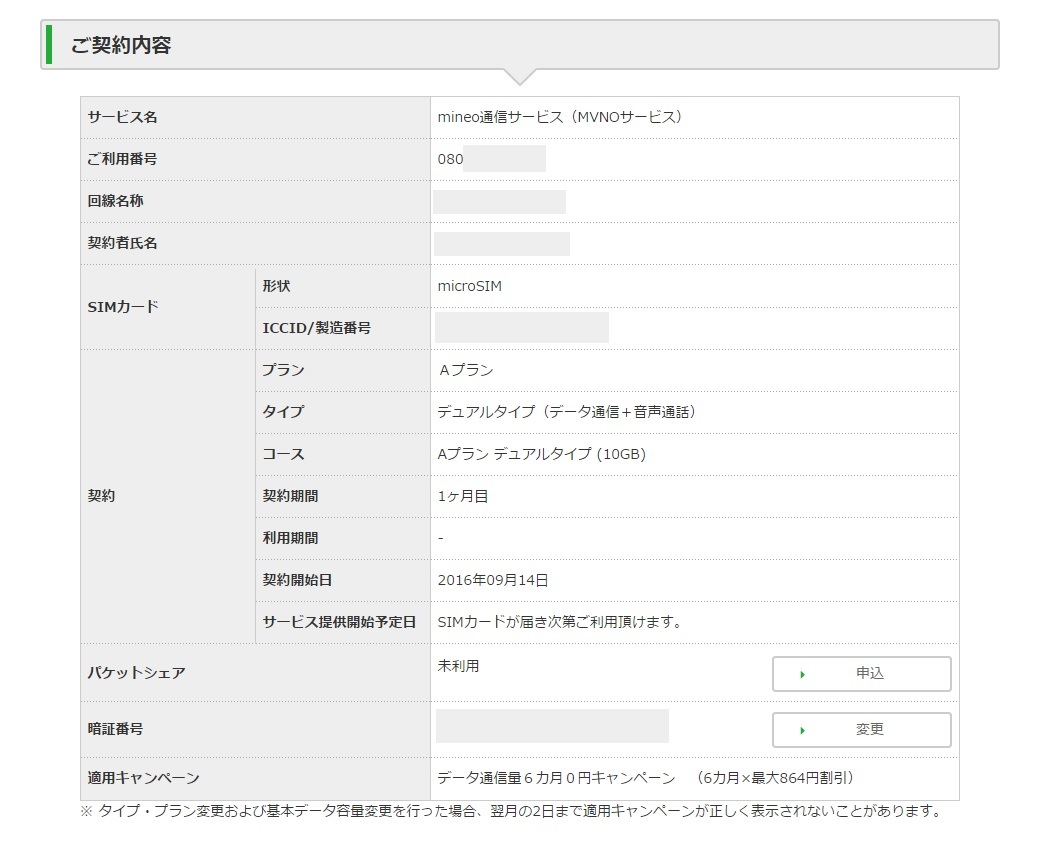Click the データ通信量6カ月0円キャンペーン text
Viewport: 1043px width, 849px height.
tap(556, 778)
